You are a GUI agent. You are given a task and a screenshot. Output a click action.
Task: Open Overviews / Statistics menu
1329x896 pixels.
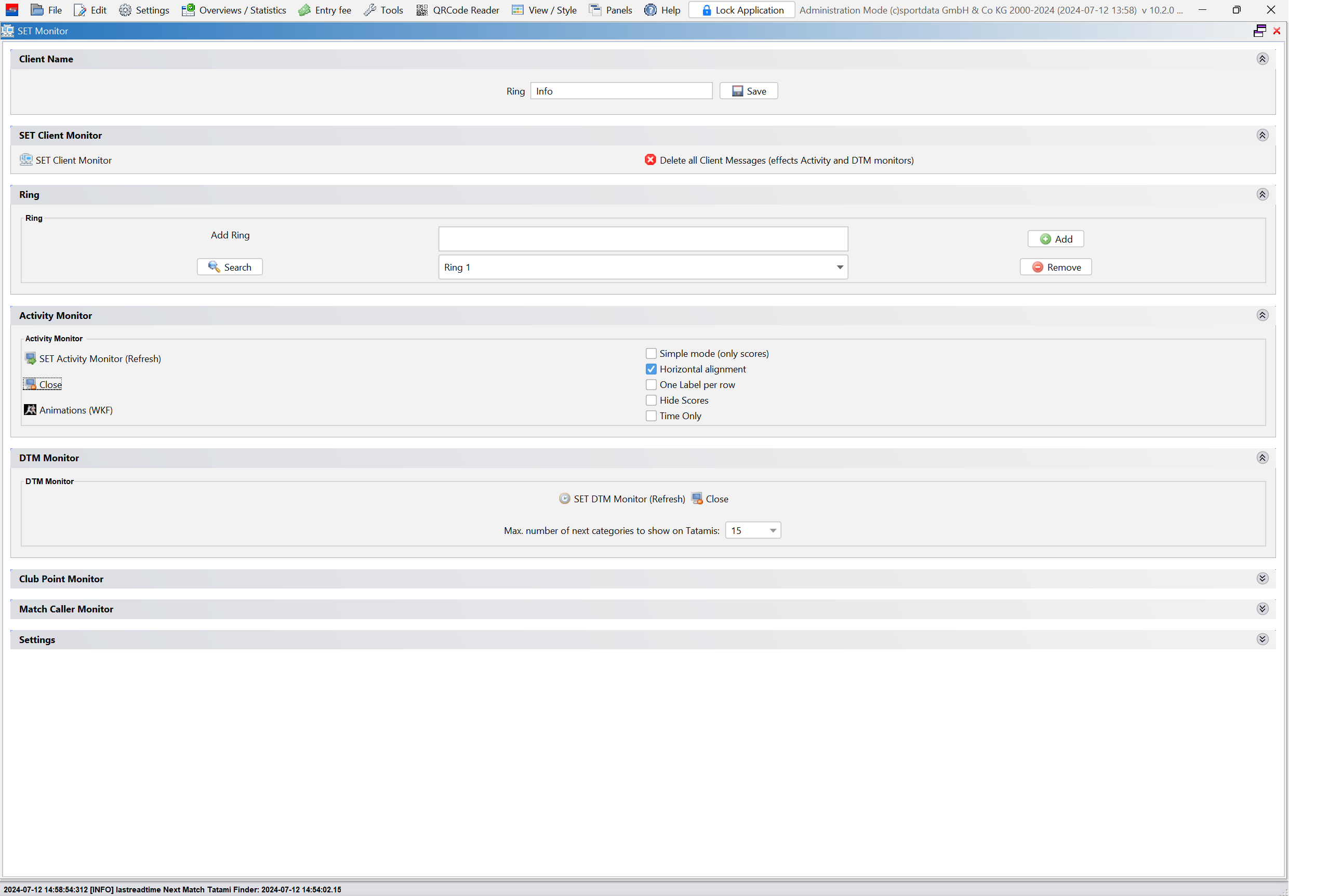[x=234, y=10]
